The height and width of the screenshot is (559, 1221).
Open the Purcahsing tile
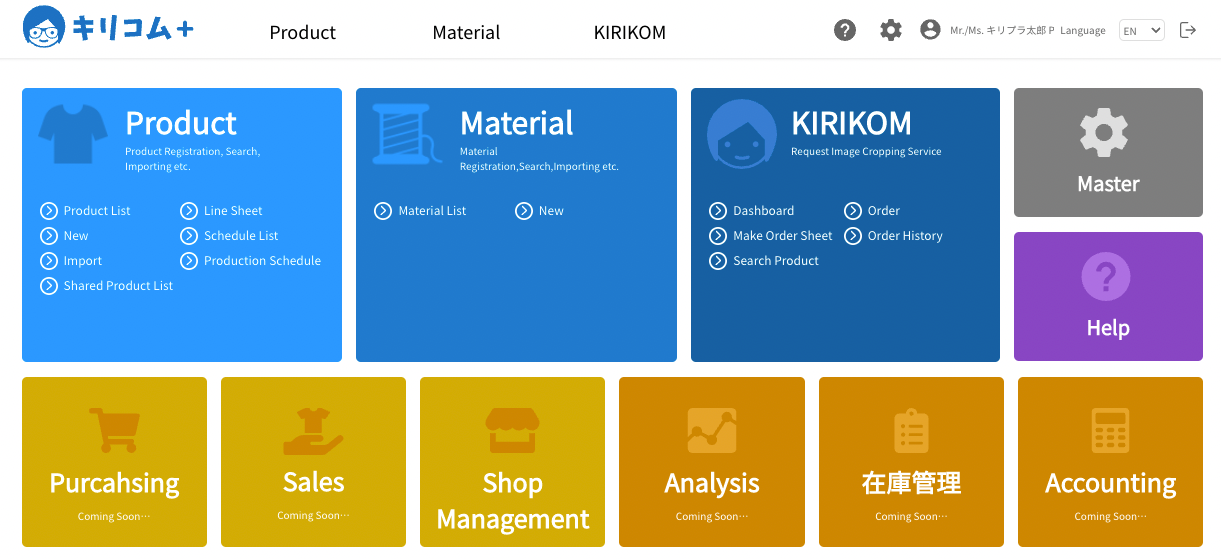click(114, 462)
